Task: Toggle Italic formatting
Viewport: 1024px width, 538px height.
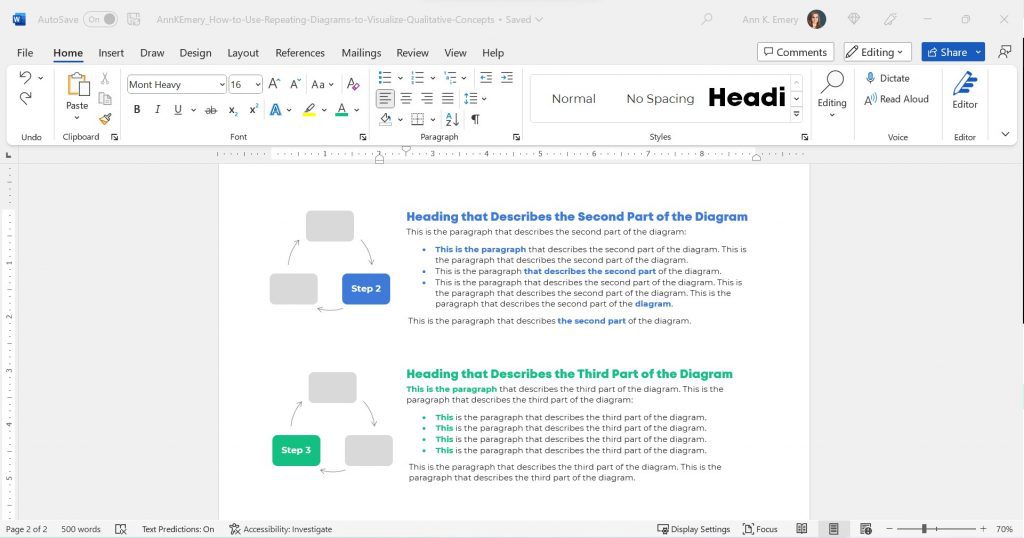Action: [157, 110]
